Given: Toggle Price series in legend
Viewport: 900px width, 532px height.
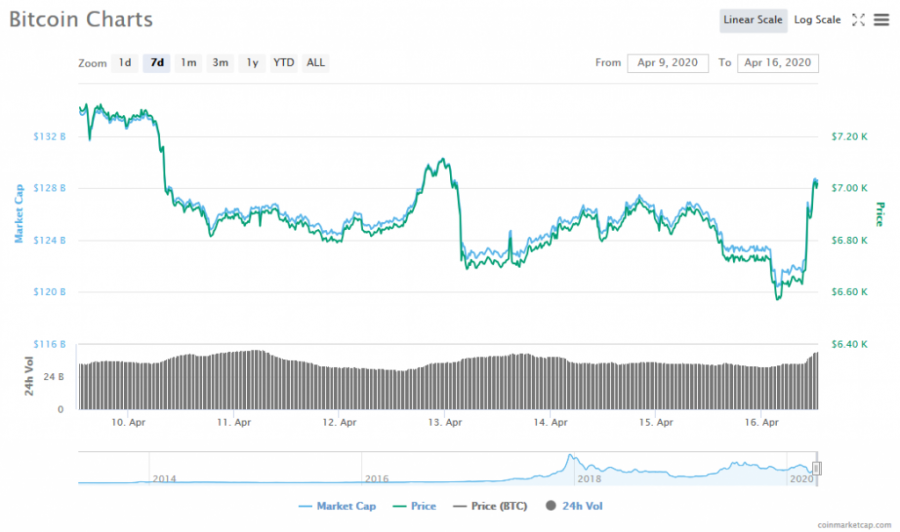Looking at the screenshot, I should pyautogui.click(x=414, y=506).
